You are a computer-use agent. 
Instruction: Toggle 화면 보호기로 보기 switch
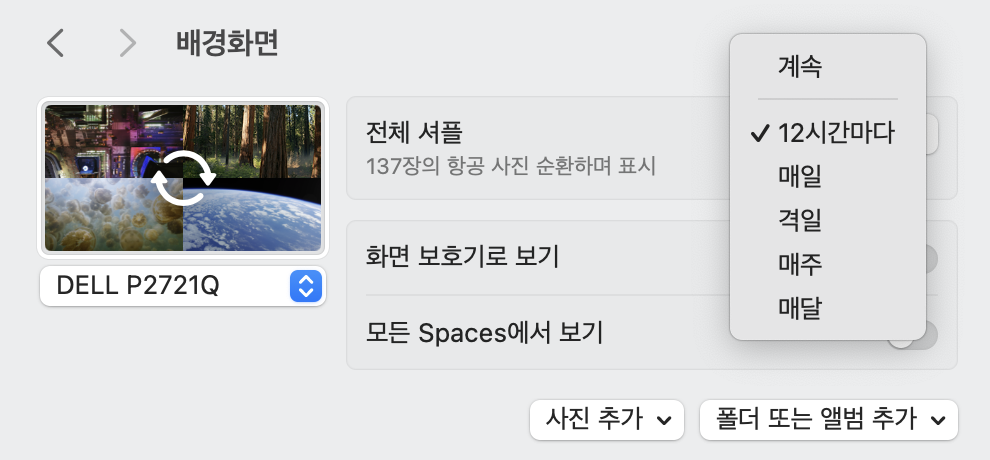tap(932, 258)
